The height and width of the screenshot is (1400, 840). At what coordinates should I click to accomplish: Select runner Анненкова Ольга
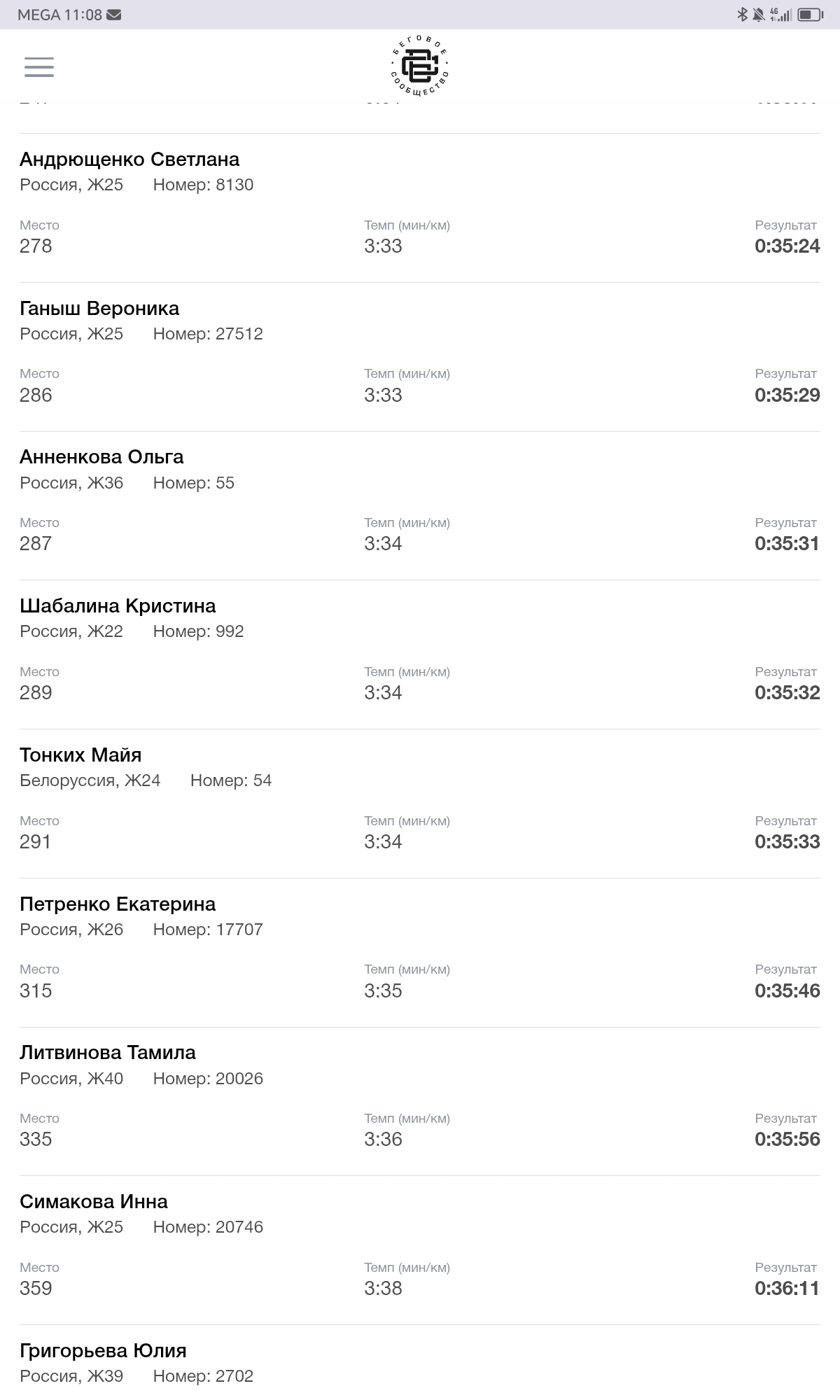[x=101, y=457]
